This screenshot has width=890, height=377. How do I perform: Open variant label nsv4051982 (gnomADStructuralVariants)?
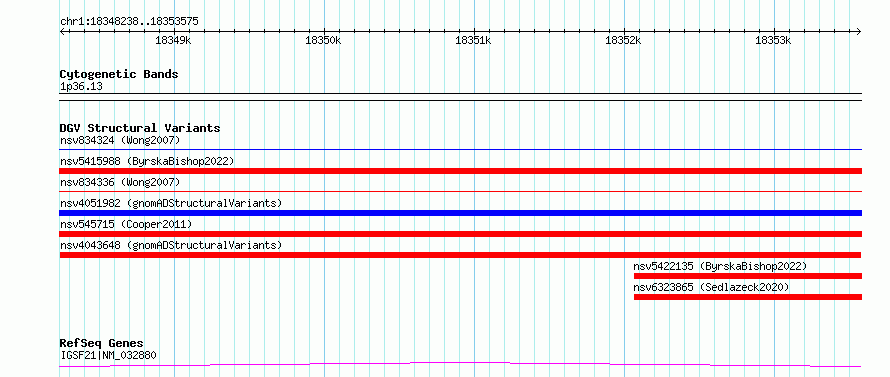171,203
